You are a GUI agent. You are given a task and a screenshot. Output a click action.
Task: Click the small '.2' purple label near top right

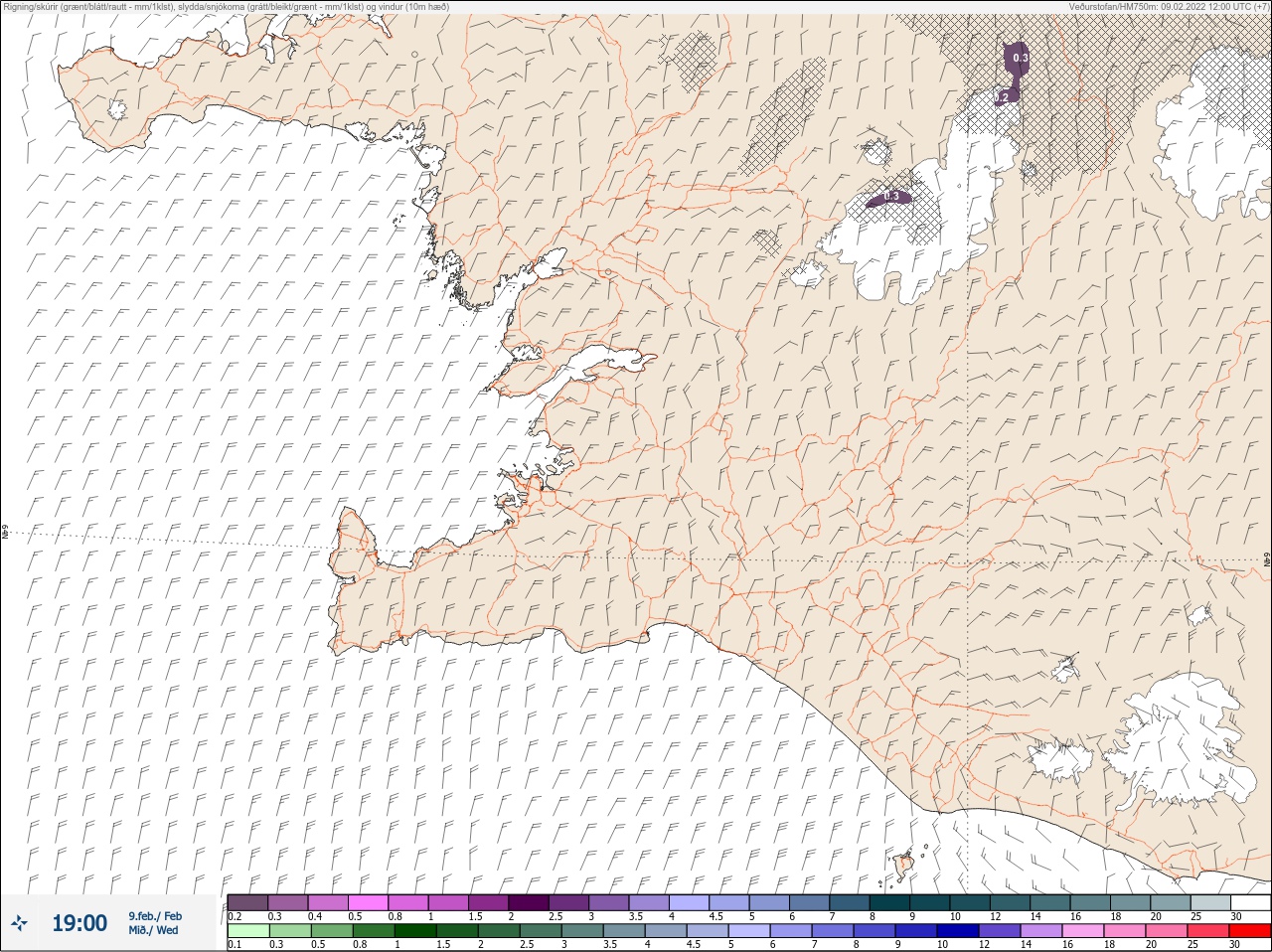coord(1003,96)
